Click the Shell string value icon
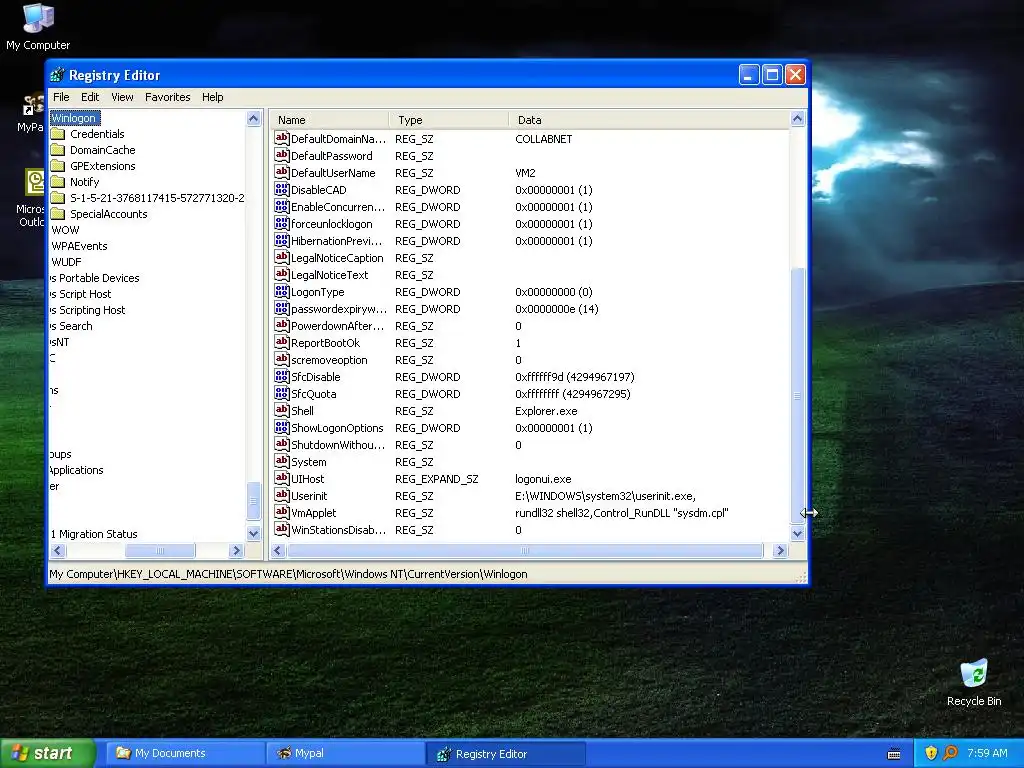1024x768 pixels. coord(281,410)
